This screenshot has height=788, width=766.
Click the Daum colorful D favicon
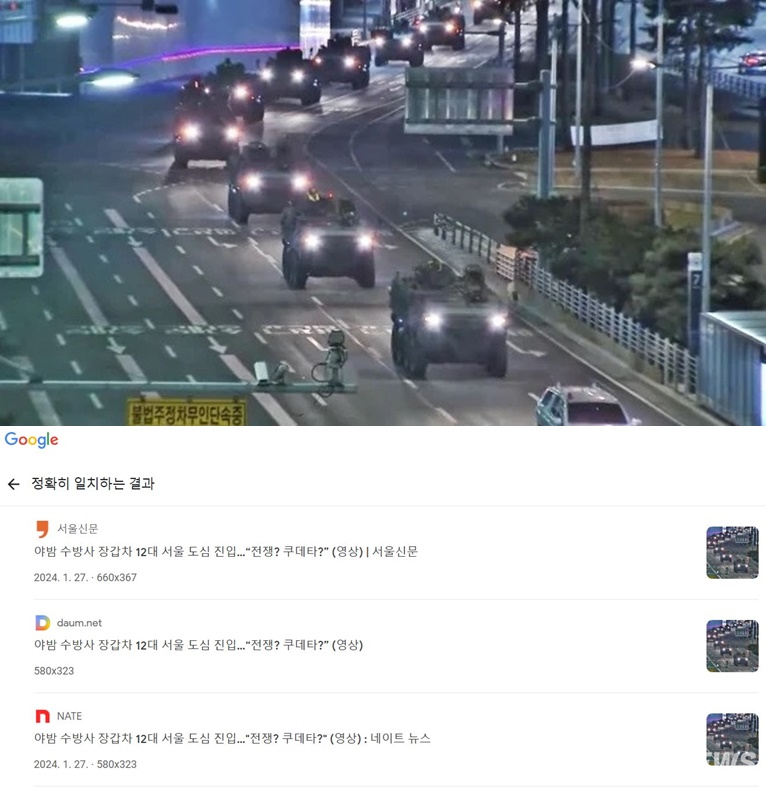pyautogui.click(x=43, y=623)
